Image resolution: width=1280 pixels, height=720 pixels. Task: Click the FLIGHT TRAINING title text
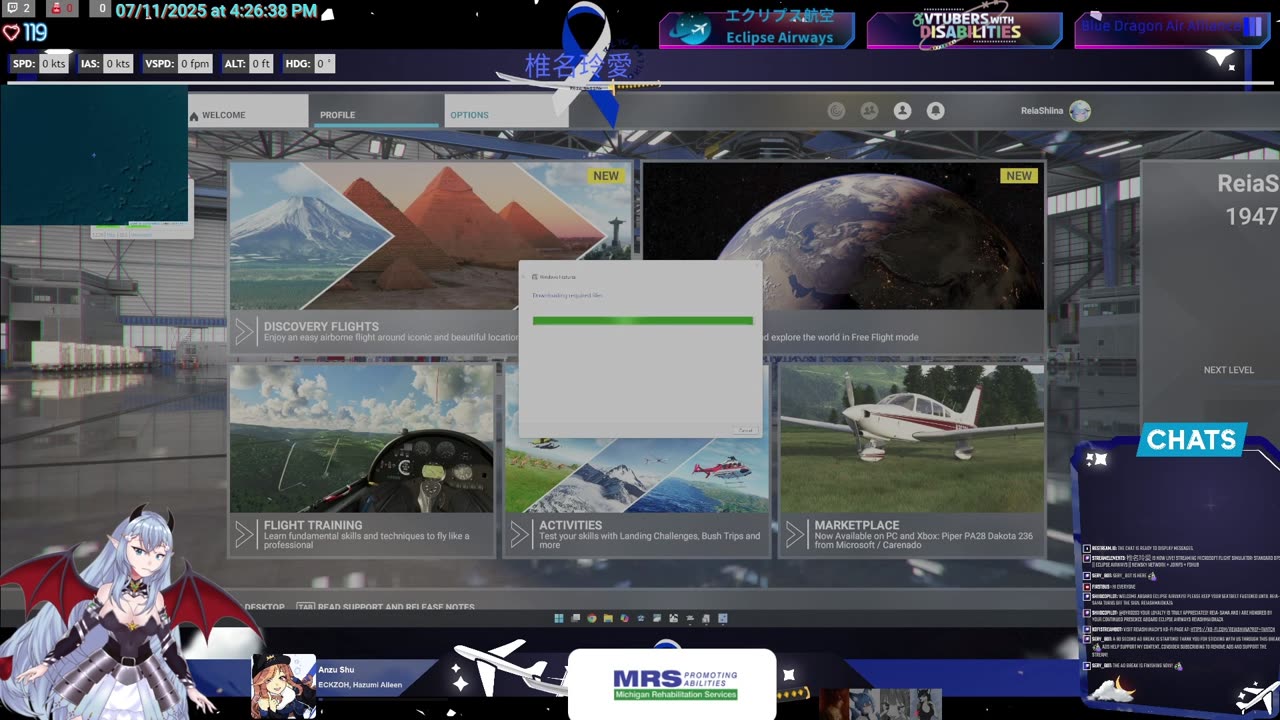313,525
